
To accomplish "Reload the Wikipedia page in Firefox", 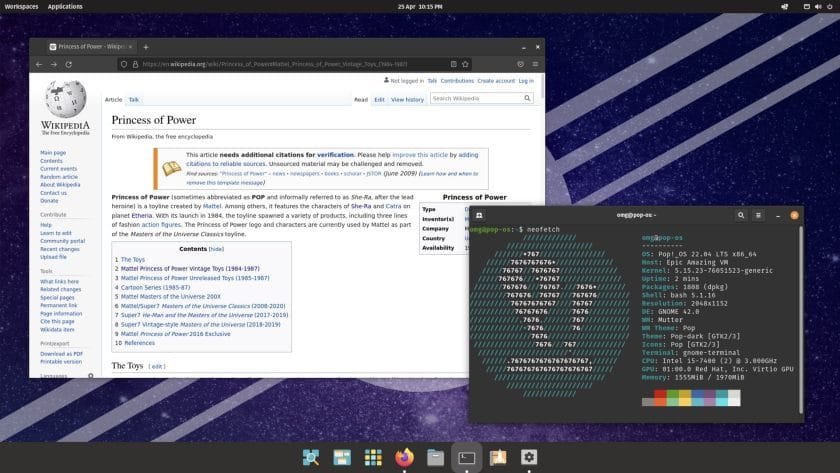I will coord(69,64).
